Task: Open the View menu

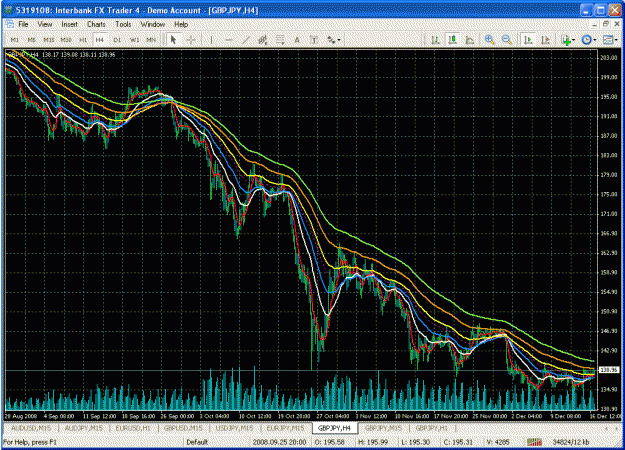Action: 45,24
